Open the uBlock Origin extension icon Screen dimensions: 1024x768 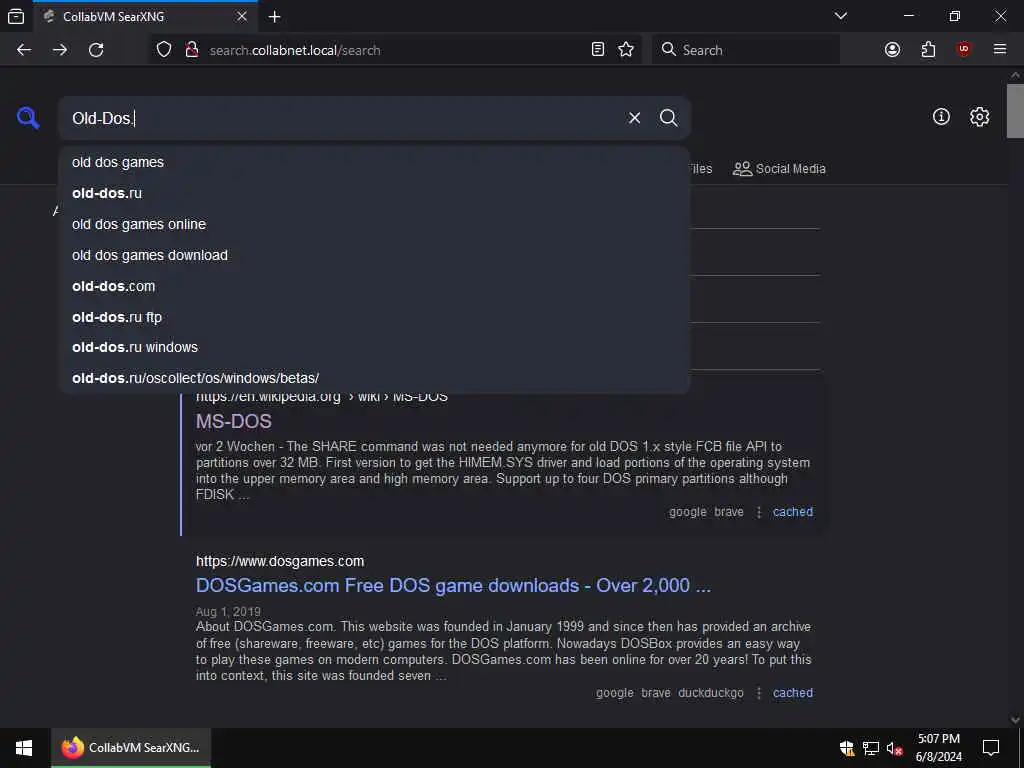click(964, 50)
